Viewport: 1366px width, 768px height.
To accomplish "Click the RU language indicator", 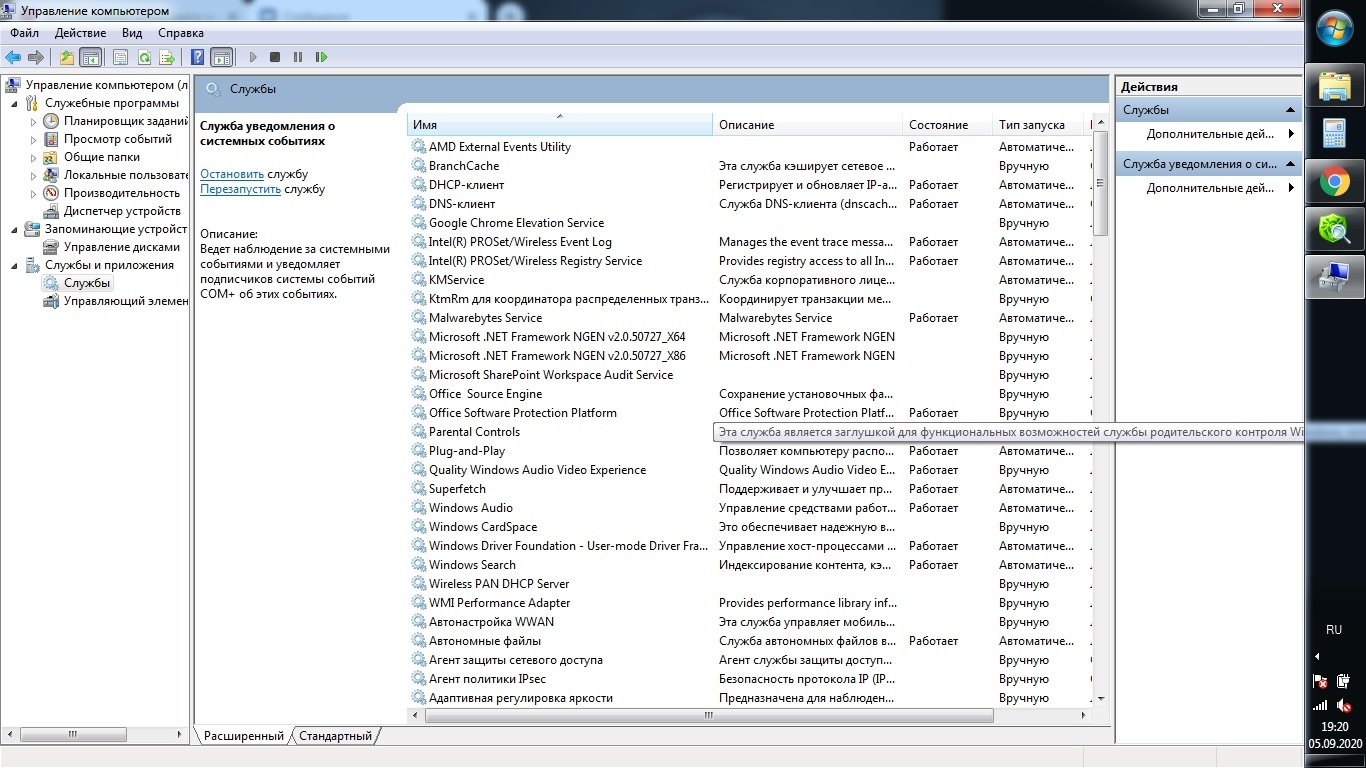I will click(x=1333, y=630).
